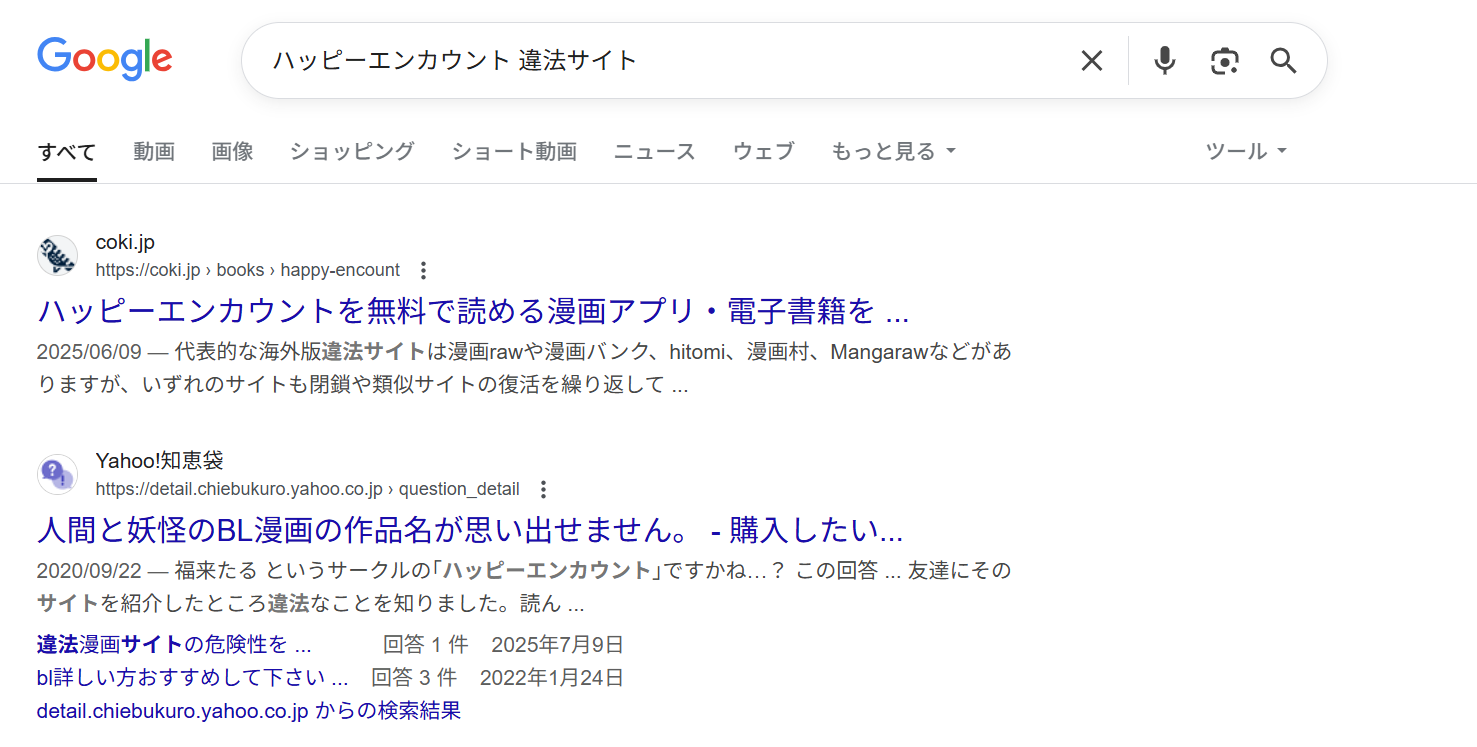
Task: Open the ショート動画 tab
Action: pyautogui.click(x=514, y=152)
